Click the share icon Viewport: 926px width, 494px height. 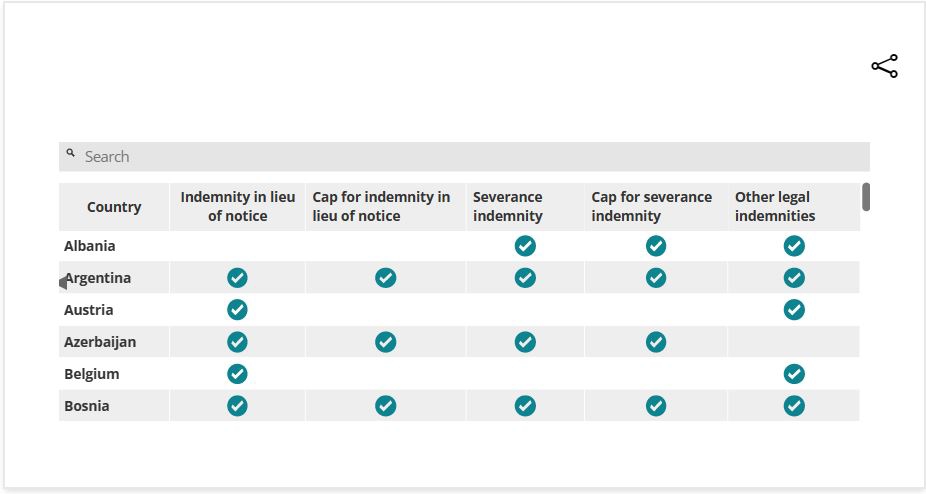[884, 67]
